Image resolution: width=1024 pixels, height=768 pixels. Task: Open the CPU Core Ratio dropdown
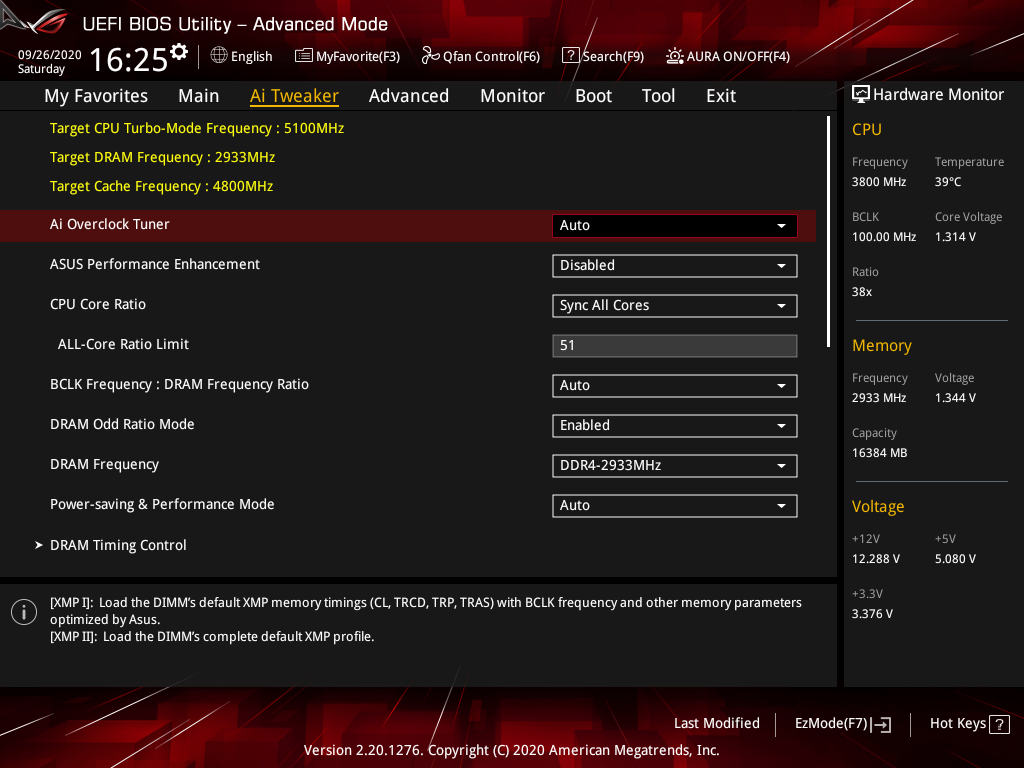point(675,306)
